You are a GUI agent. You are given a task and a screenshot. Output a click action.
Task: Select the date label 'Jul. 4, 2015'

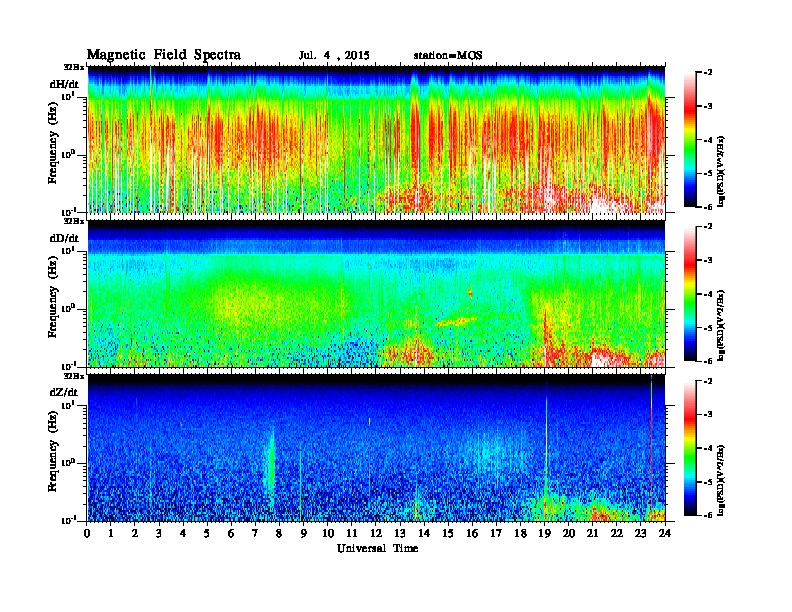(x=334, y=56)
